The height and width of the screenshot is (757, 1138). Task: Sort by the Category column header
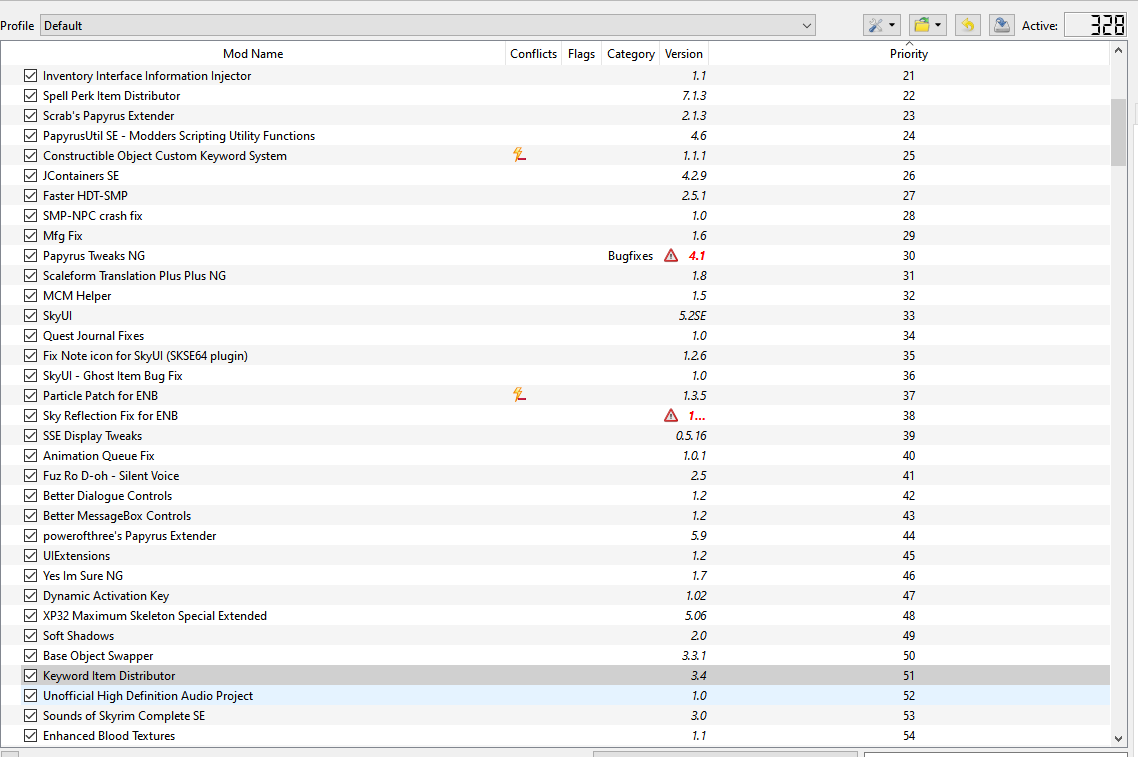click(631, 54)
